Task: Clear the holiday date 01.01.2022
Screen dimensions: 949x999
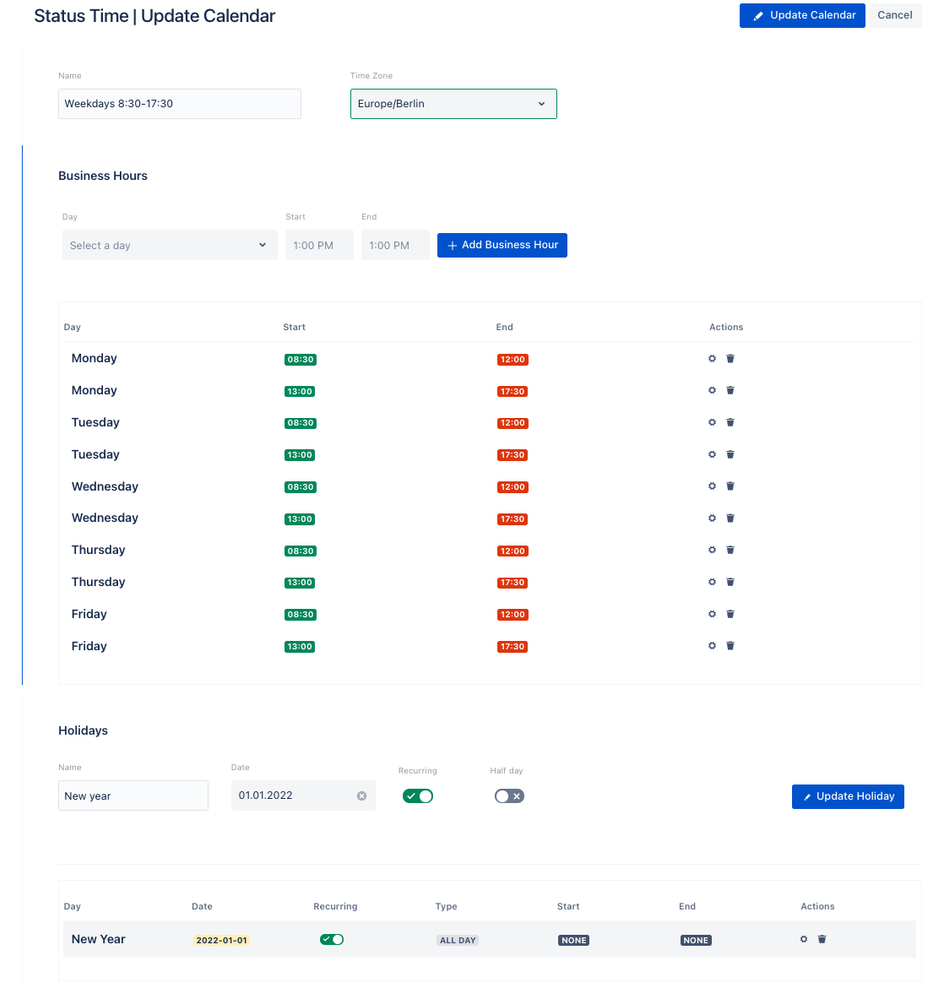Action: 362,796
